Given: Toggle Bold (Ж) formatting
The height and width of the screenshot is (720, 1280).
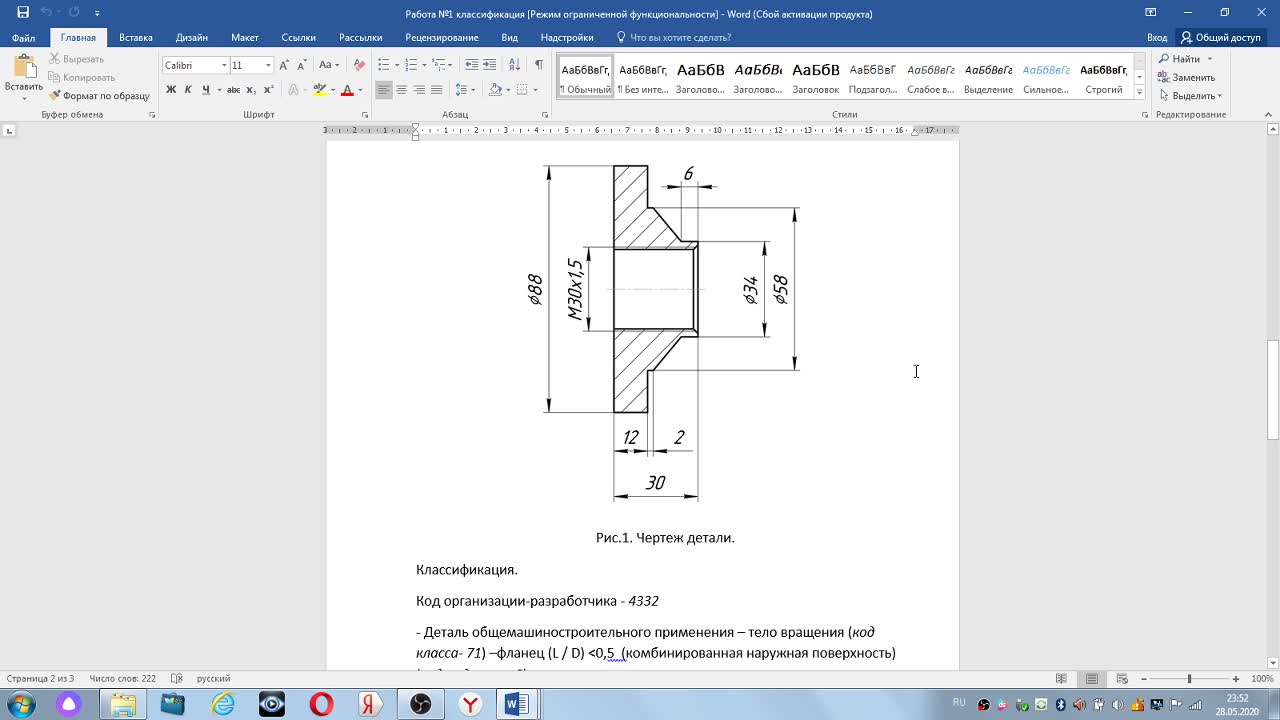Looking at the screenshot, I should [x=171, y=90].
